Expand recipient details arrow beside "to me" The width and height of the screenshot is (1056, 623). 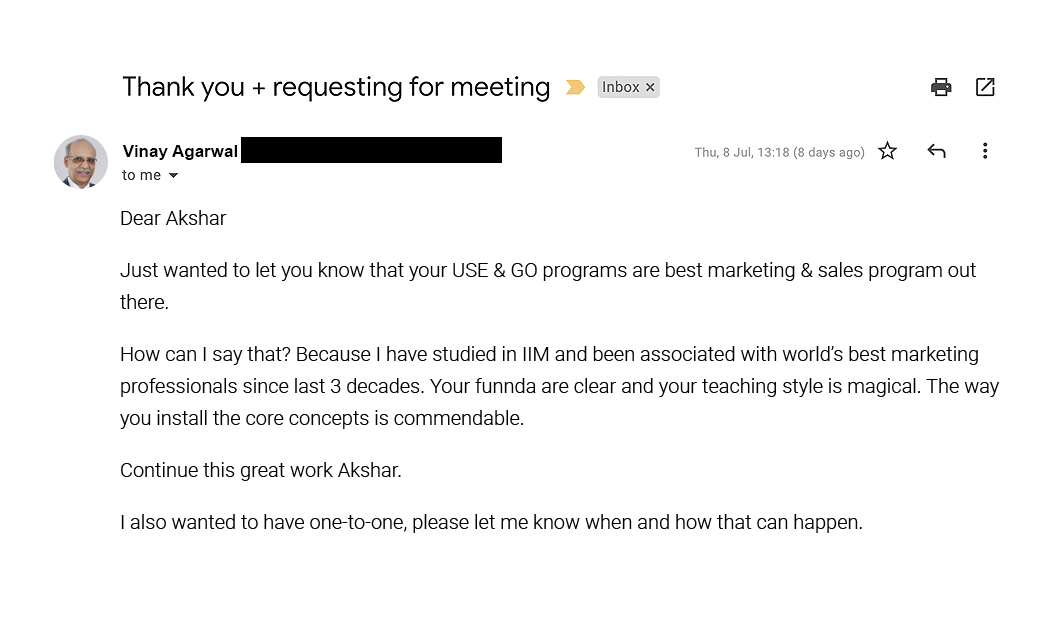point(173,176)
